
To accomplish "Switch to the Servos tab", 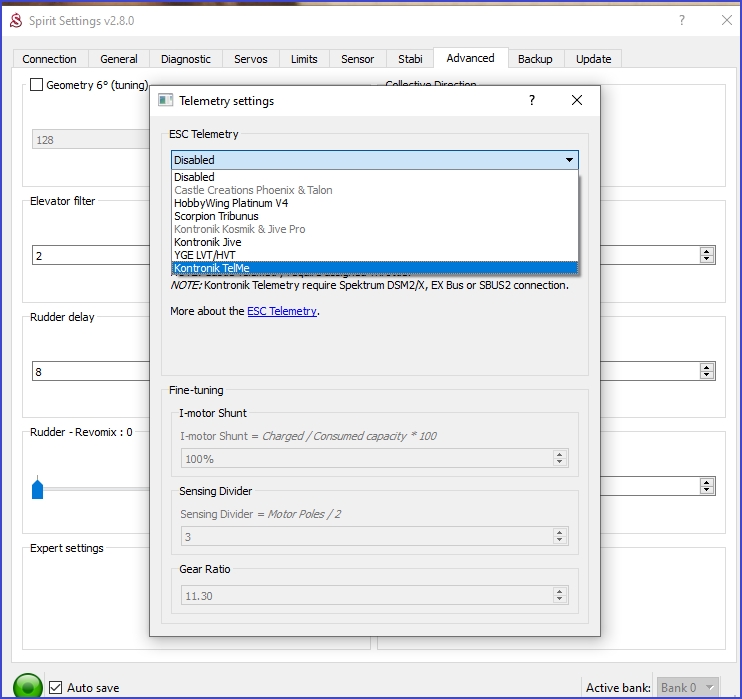I will click(251, 59).
